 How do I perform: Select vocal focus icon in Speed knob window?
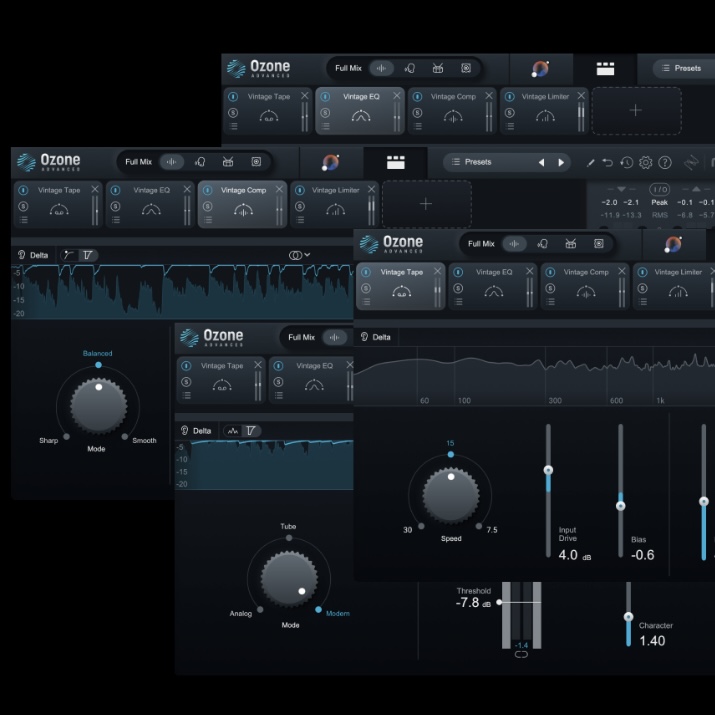click(542, 244)
